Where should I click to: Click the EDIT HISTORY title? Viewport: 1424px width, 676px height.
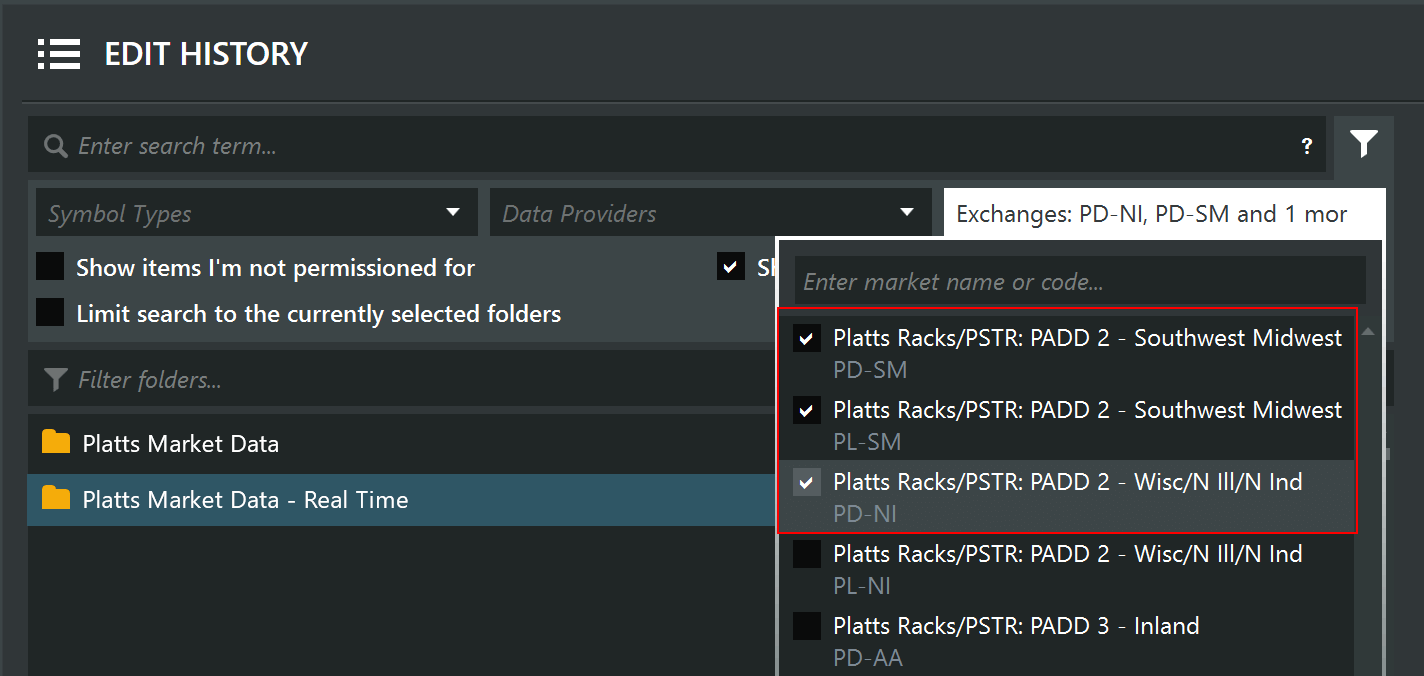pos(206,54)
